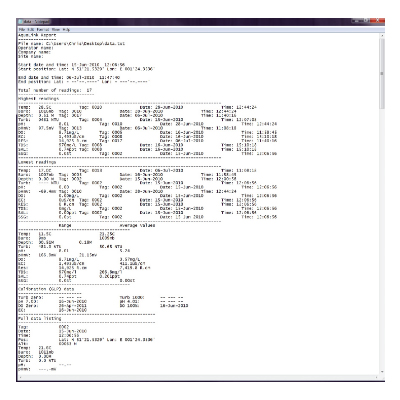Open the File menu
This screenshot has width=400, height=400.
pos(22,30)
